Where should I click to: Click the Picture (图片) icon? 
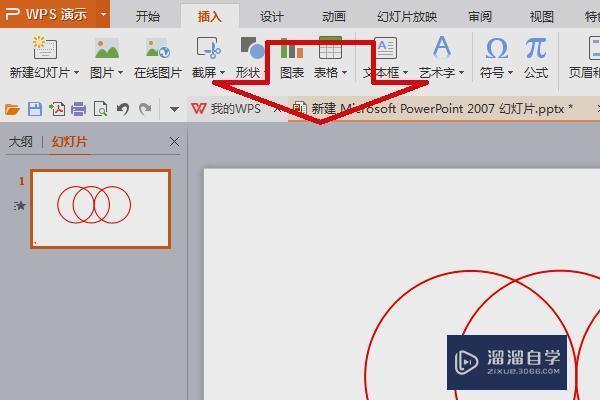pyautogui.click(x=107, y=48)
